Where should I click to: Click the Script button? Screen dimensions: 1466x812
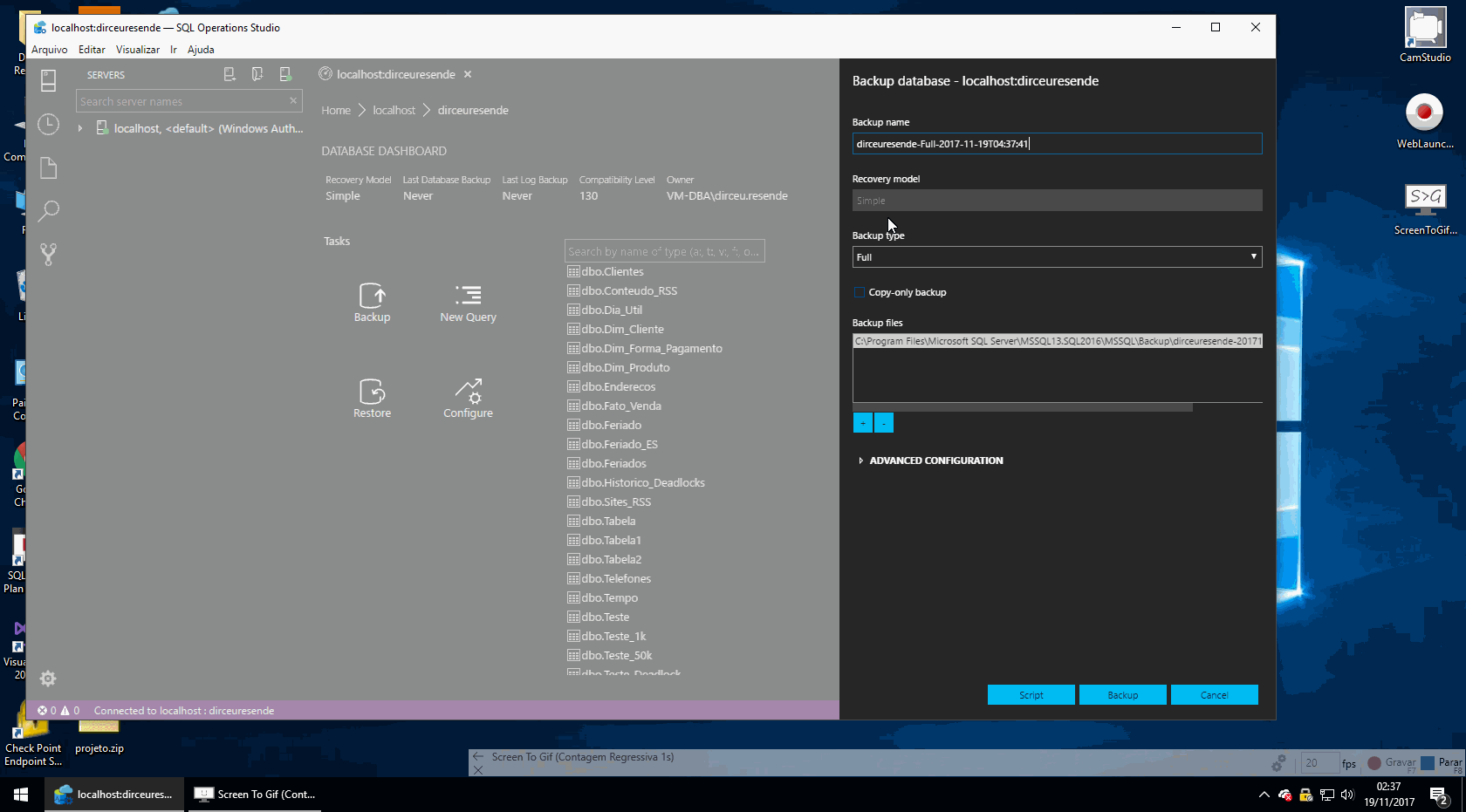[1031, 695]
